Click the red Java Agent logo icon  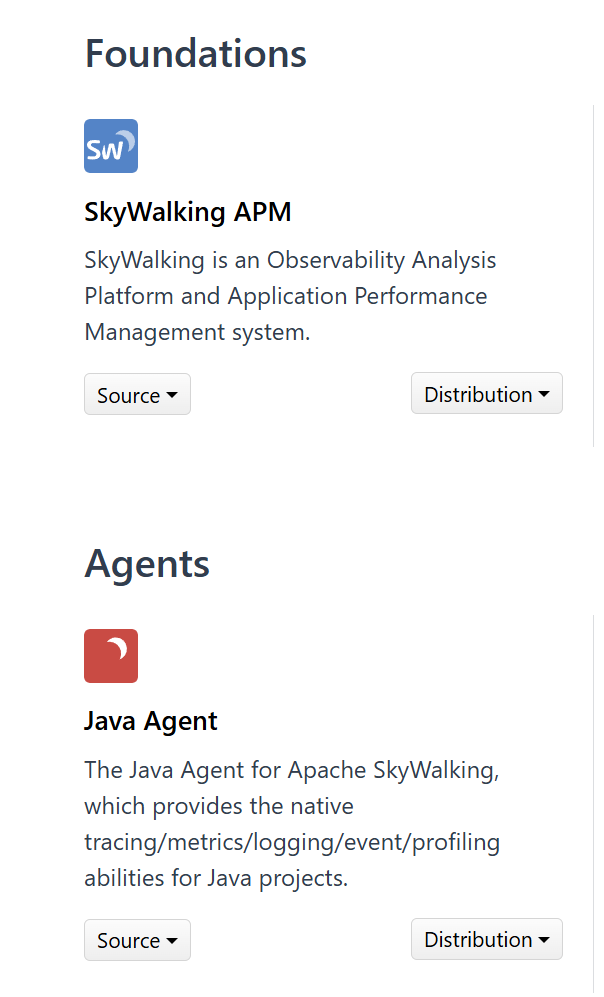pyautogui.click(x=111, y=656)
